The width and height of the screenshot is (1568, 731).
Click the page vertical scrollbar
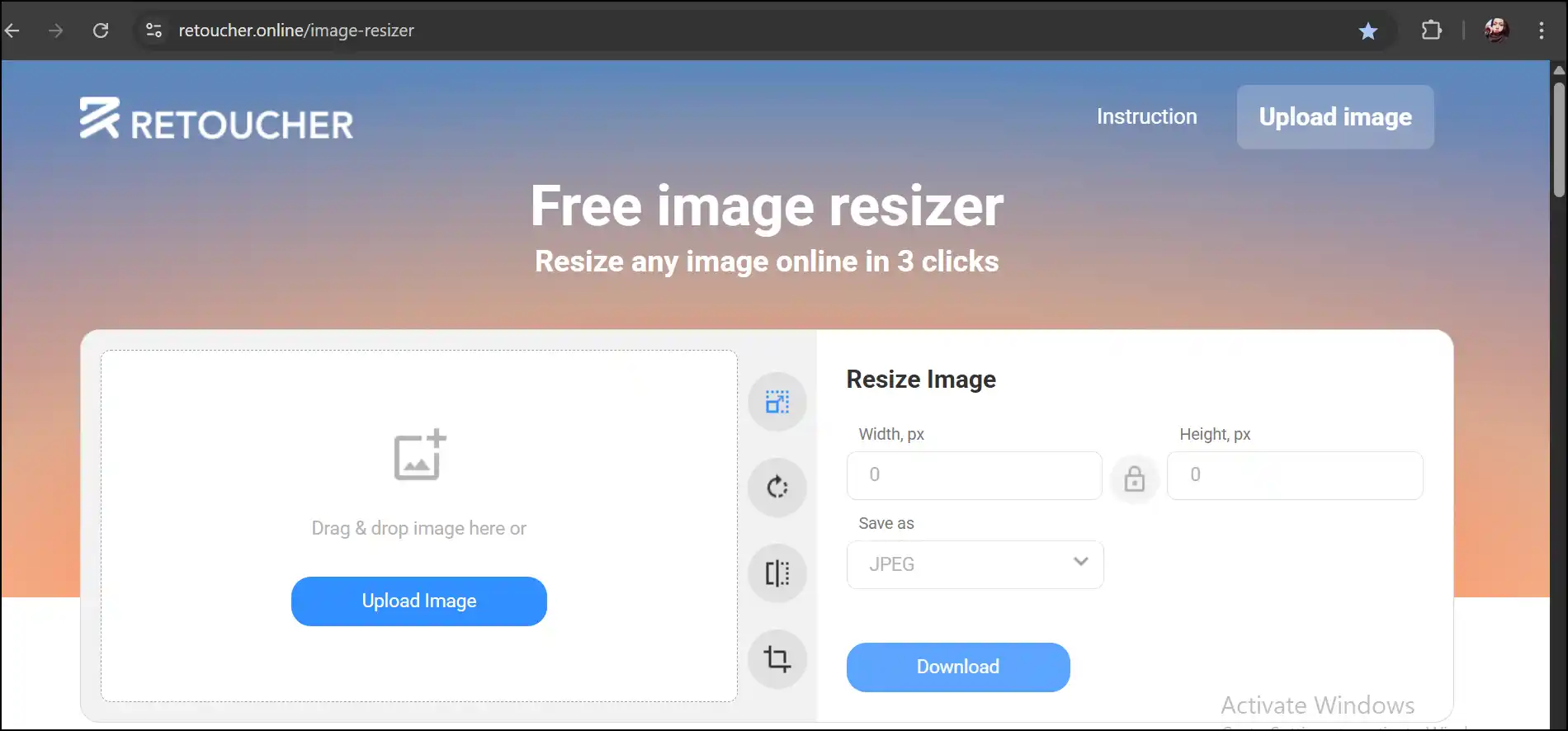pyautogui.click(x=1558, y=140)
